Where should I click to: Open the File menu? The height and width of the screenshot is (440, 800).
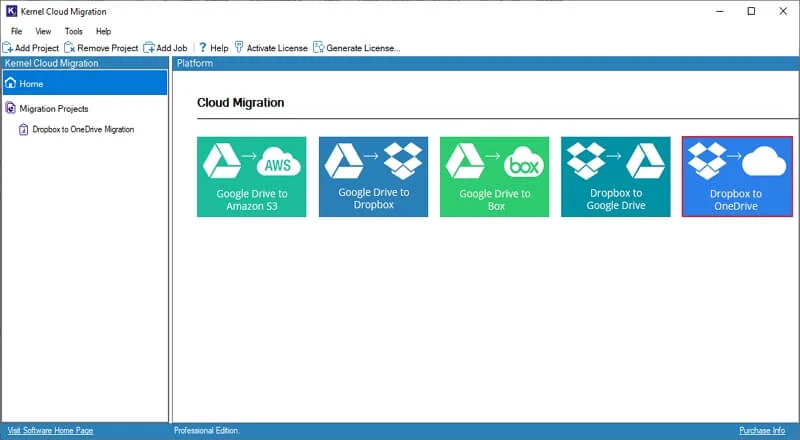click(16, 31)
